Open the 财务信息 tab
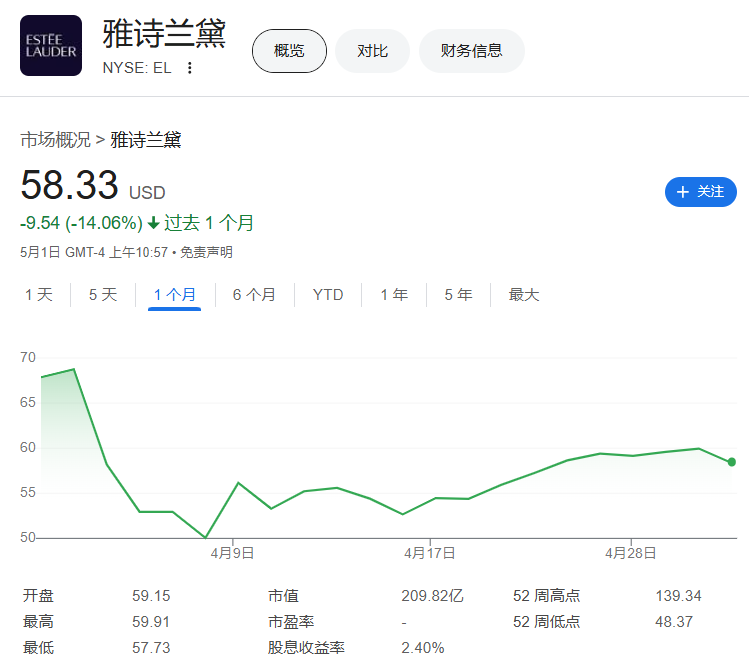 (471, 51)
